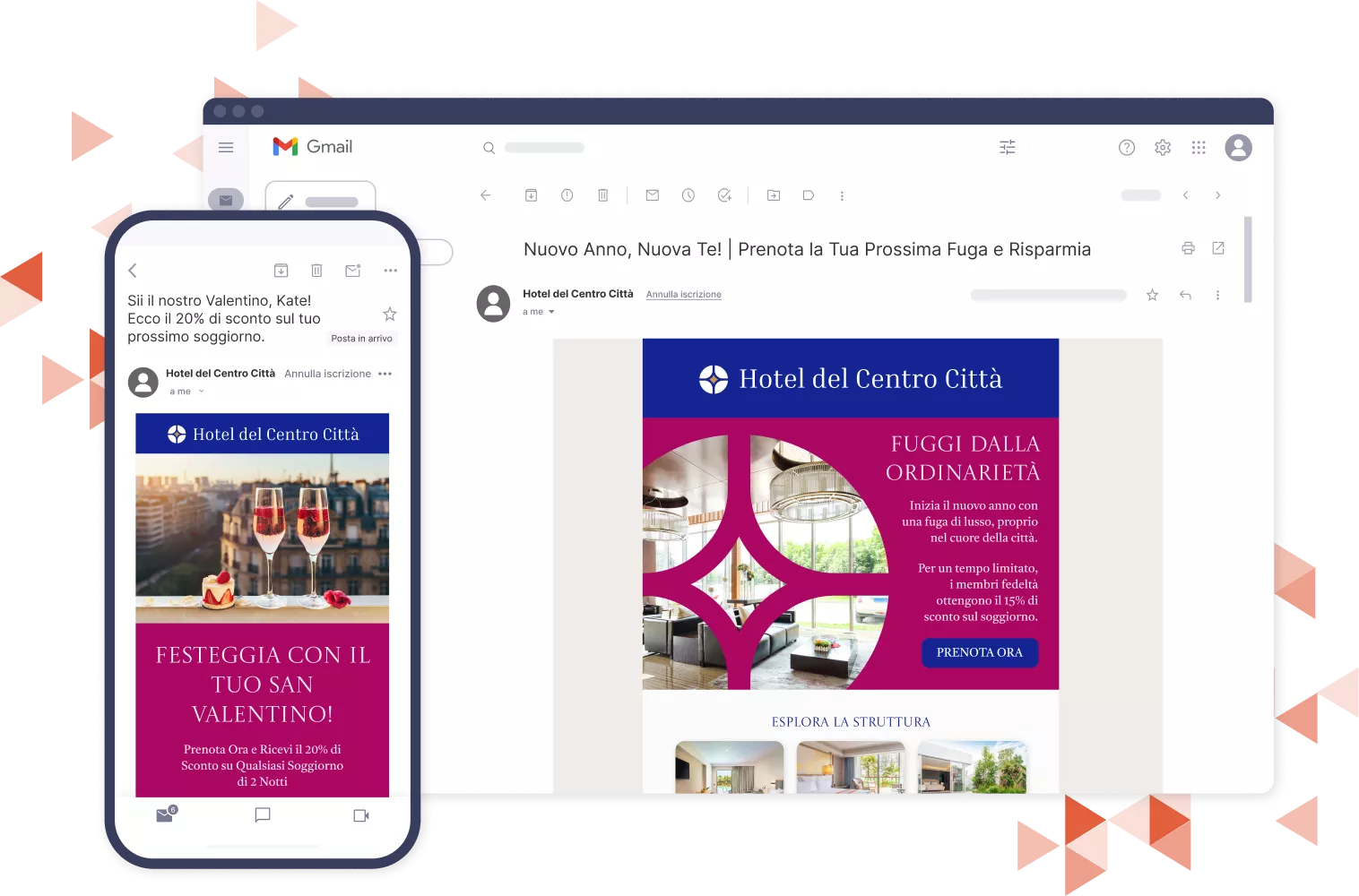This screenshot has width=1359, height=896.
Task: Open the Annulla iscrizione link
Action: (x=683, y=294)
